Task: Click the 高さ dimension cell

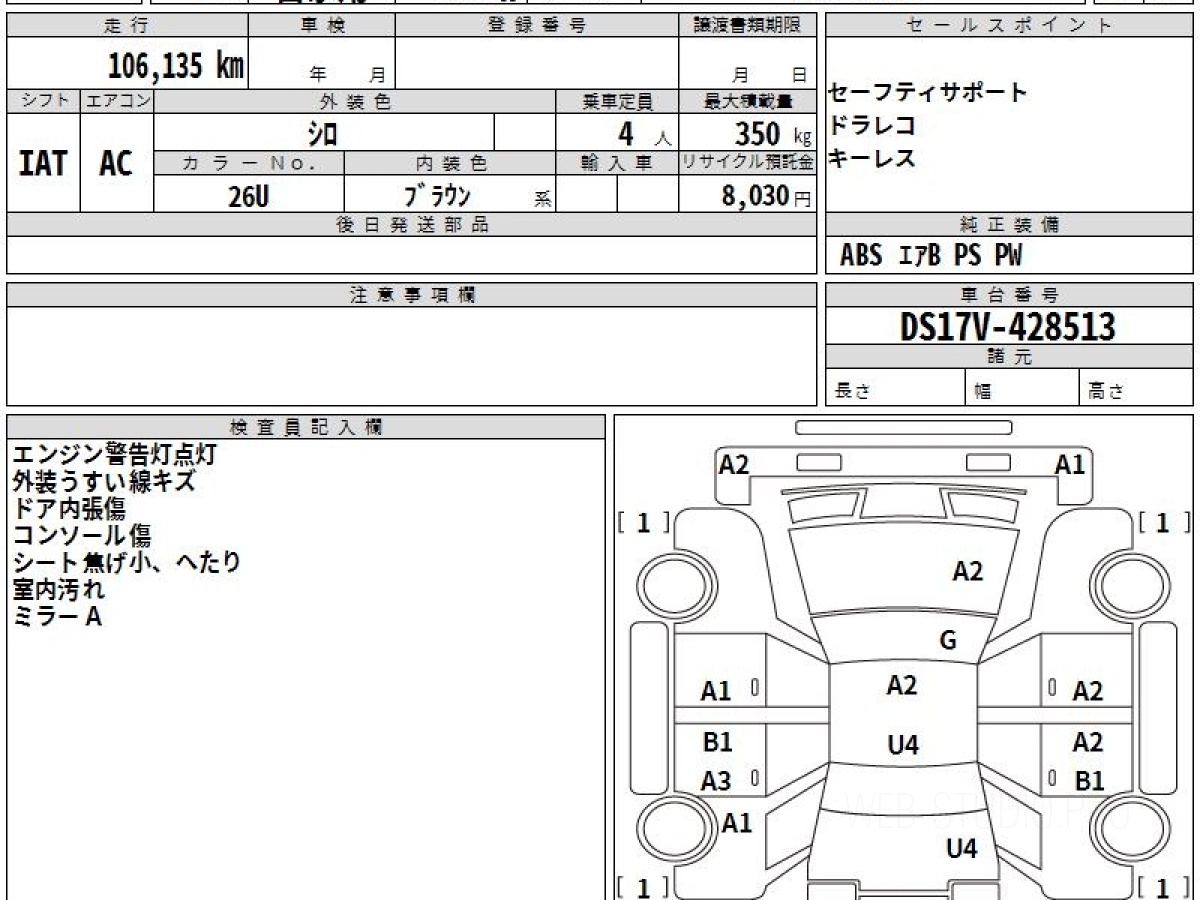Action: pyautogui.click(x=1136, y=389)
